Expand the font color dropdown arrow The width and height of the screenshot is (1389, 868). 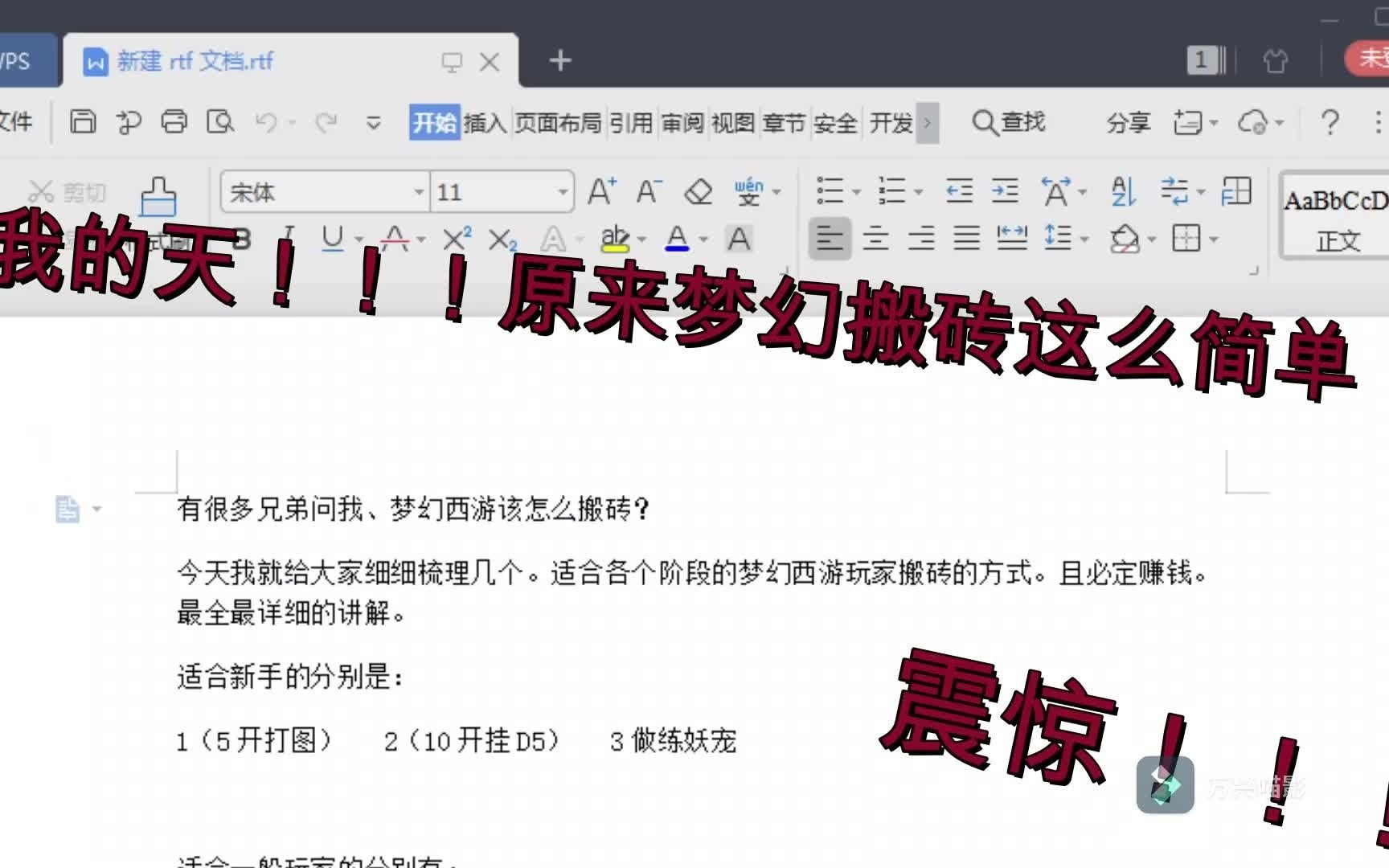(703, 240)
